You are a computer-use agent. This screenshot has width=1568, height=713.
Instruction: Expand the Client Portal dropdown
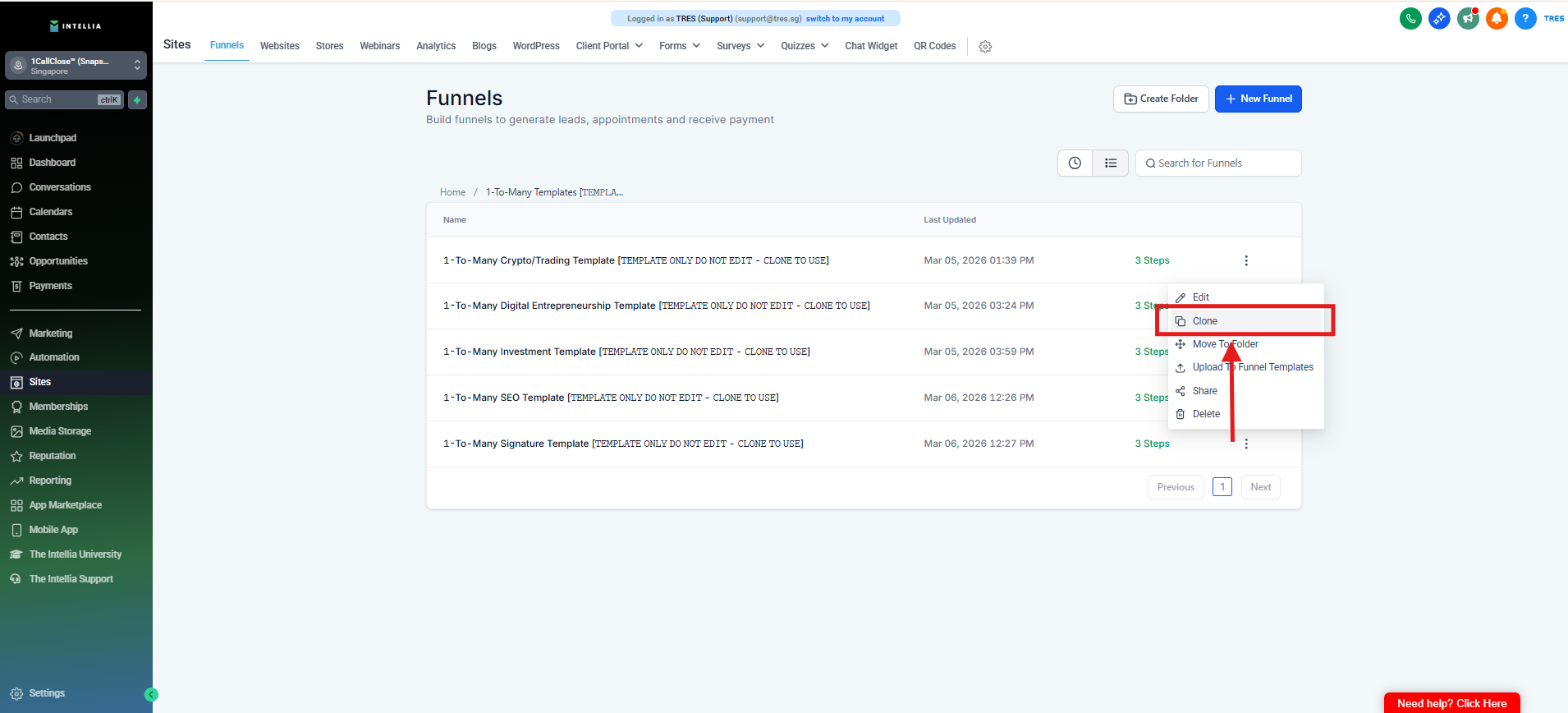(x=609, y=46)
